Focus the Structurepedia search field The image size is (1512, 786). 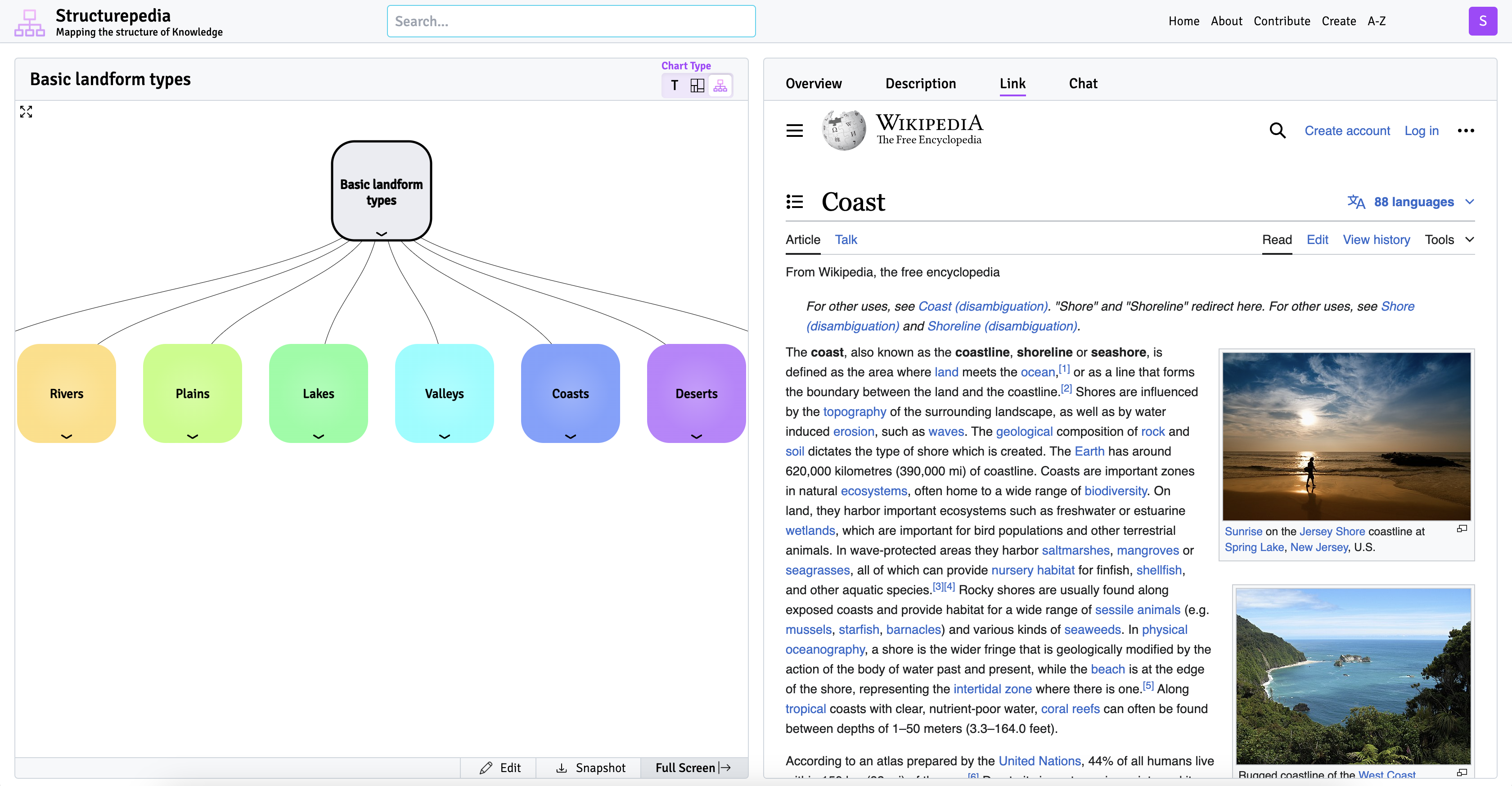point(571,21)
